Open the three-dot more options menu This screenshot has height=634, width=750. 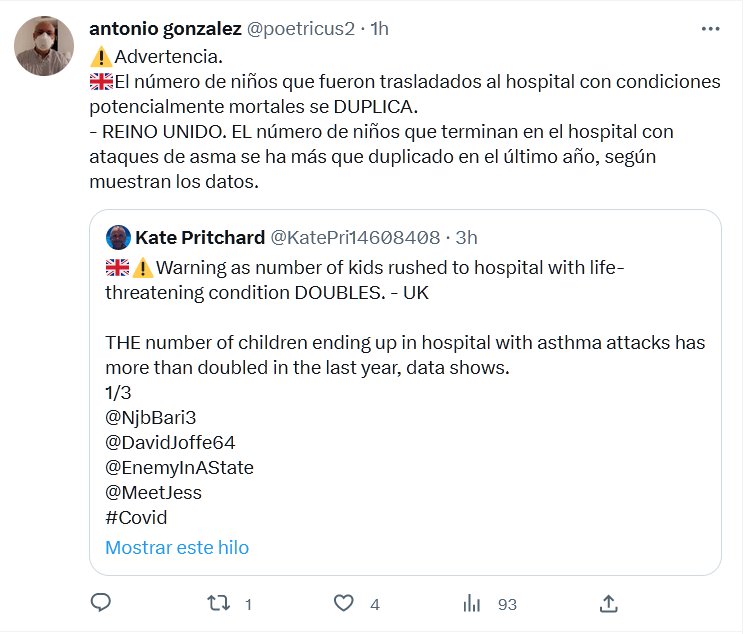coord(710,29)
